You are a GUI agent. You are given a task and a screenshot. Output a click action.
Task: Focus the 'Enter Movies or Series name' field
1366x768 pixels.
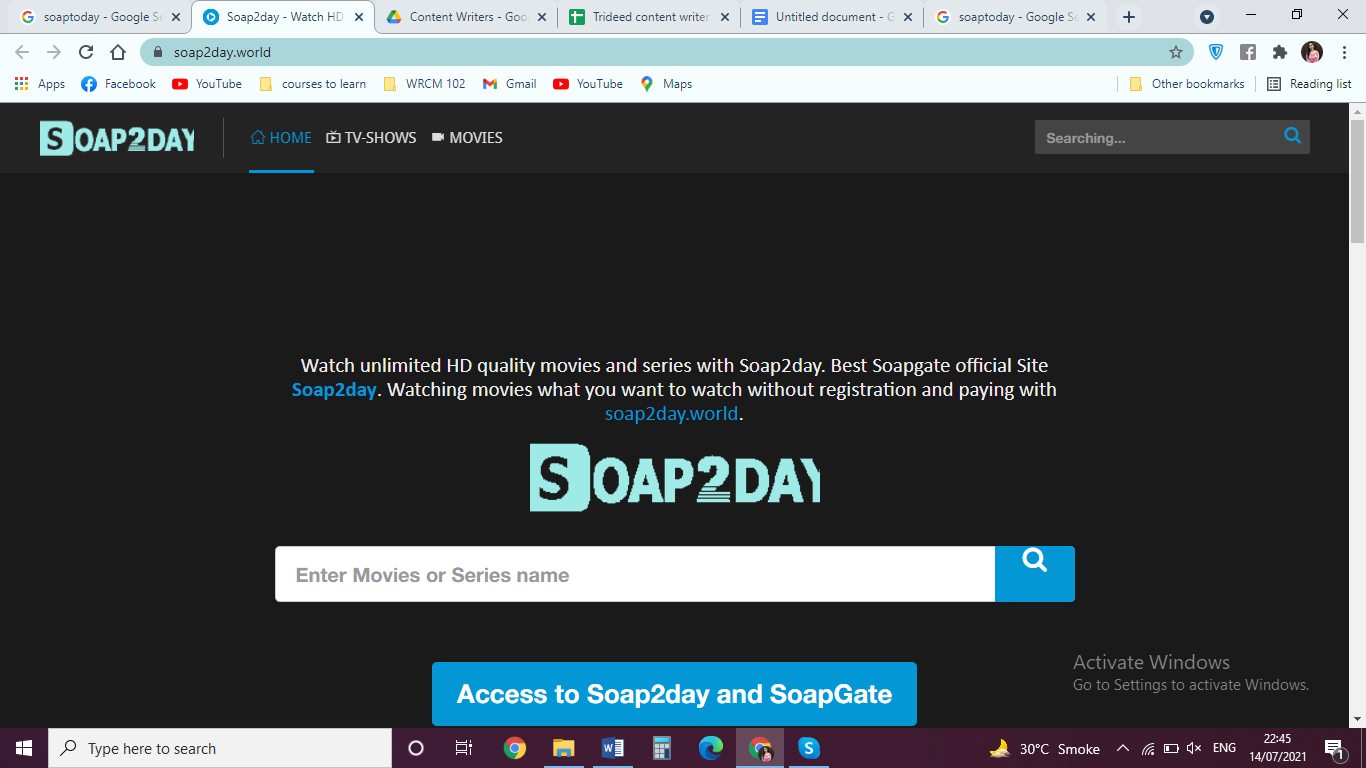tap(635, 574)
